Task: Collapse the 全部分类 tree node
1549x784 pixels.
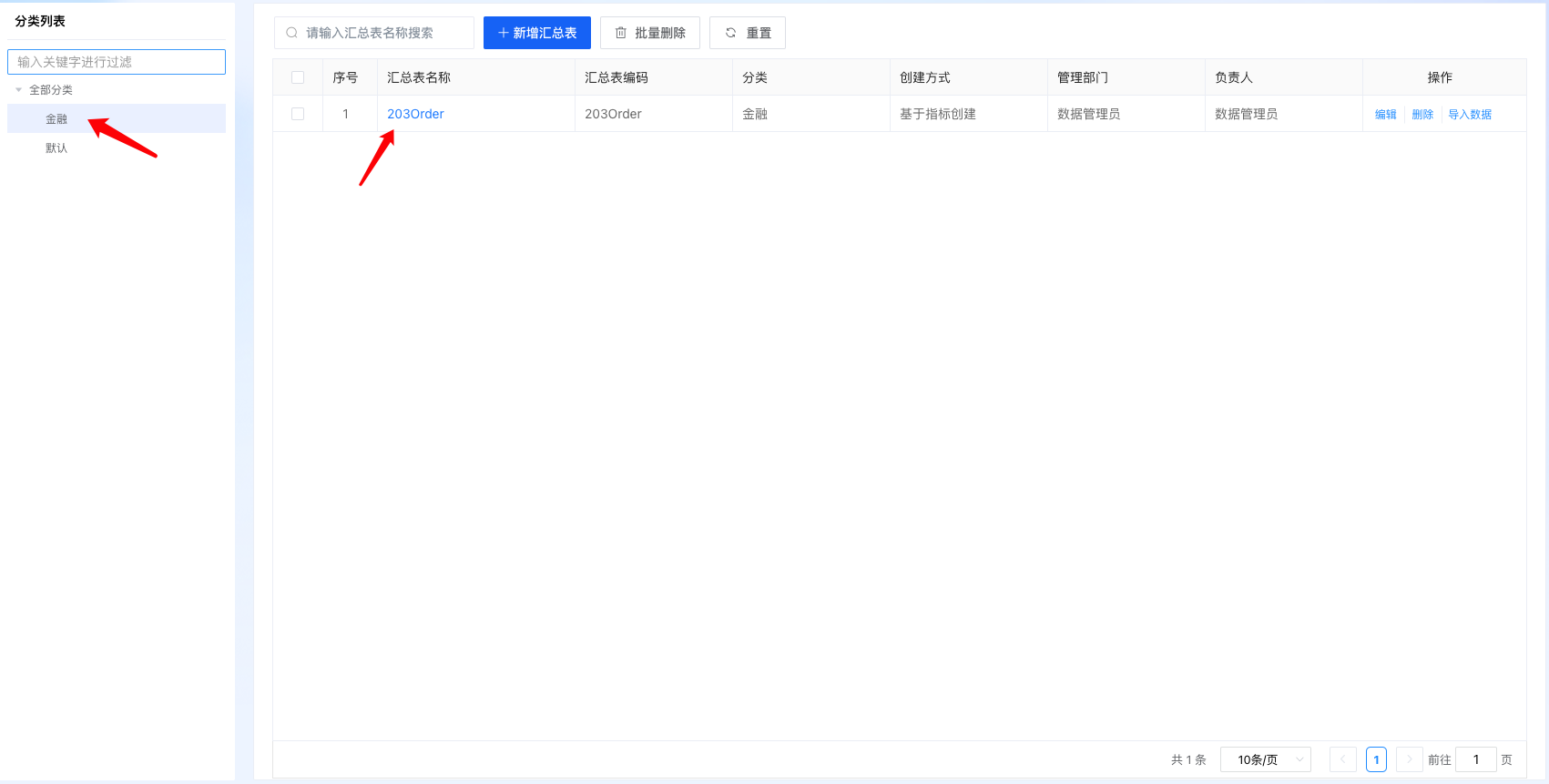Action: [x=18, y=90]
